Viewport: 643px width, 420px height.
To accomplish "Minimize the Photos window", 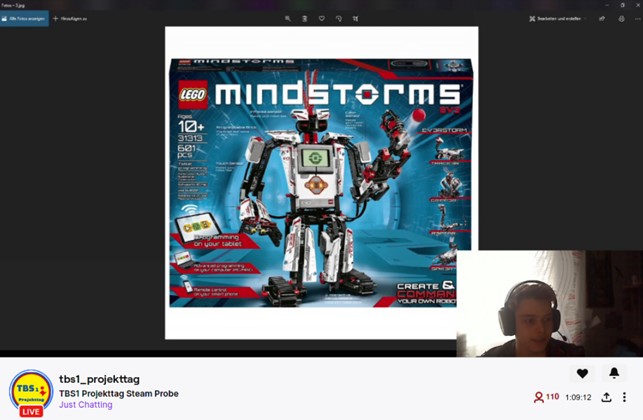I will coord(607,5).
